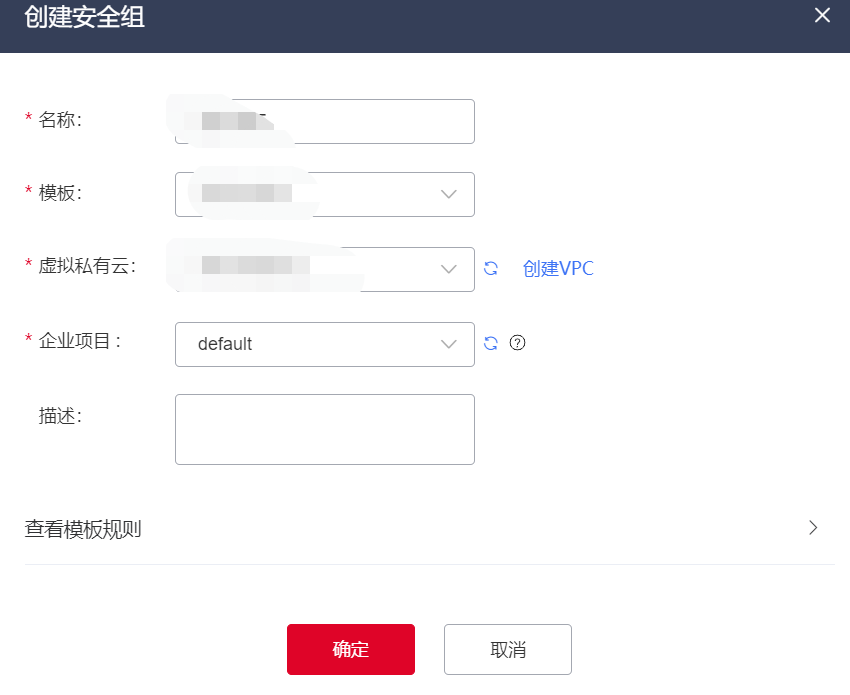The width and height of the screenshot is (850, 695).
Task: Click the 企业项目 dropdown arrow
Action: pyautogui.click(x=448, y=344)
